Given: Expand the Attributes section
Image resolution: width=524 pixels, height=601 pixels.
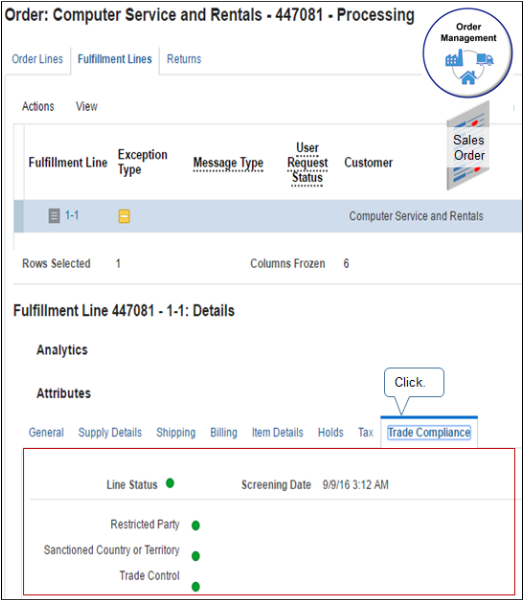Looking at the screenshot, I should 64,393.
